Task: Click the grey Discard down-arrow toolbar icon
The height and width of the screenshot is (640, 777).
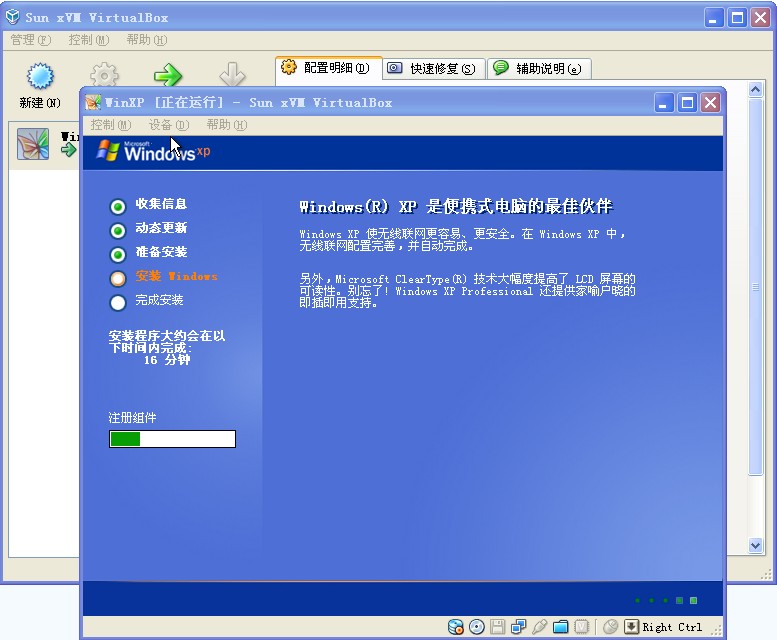Action: pos(232,74)
